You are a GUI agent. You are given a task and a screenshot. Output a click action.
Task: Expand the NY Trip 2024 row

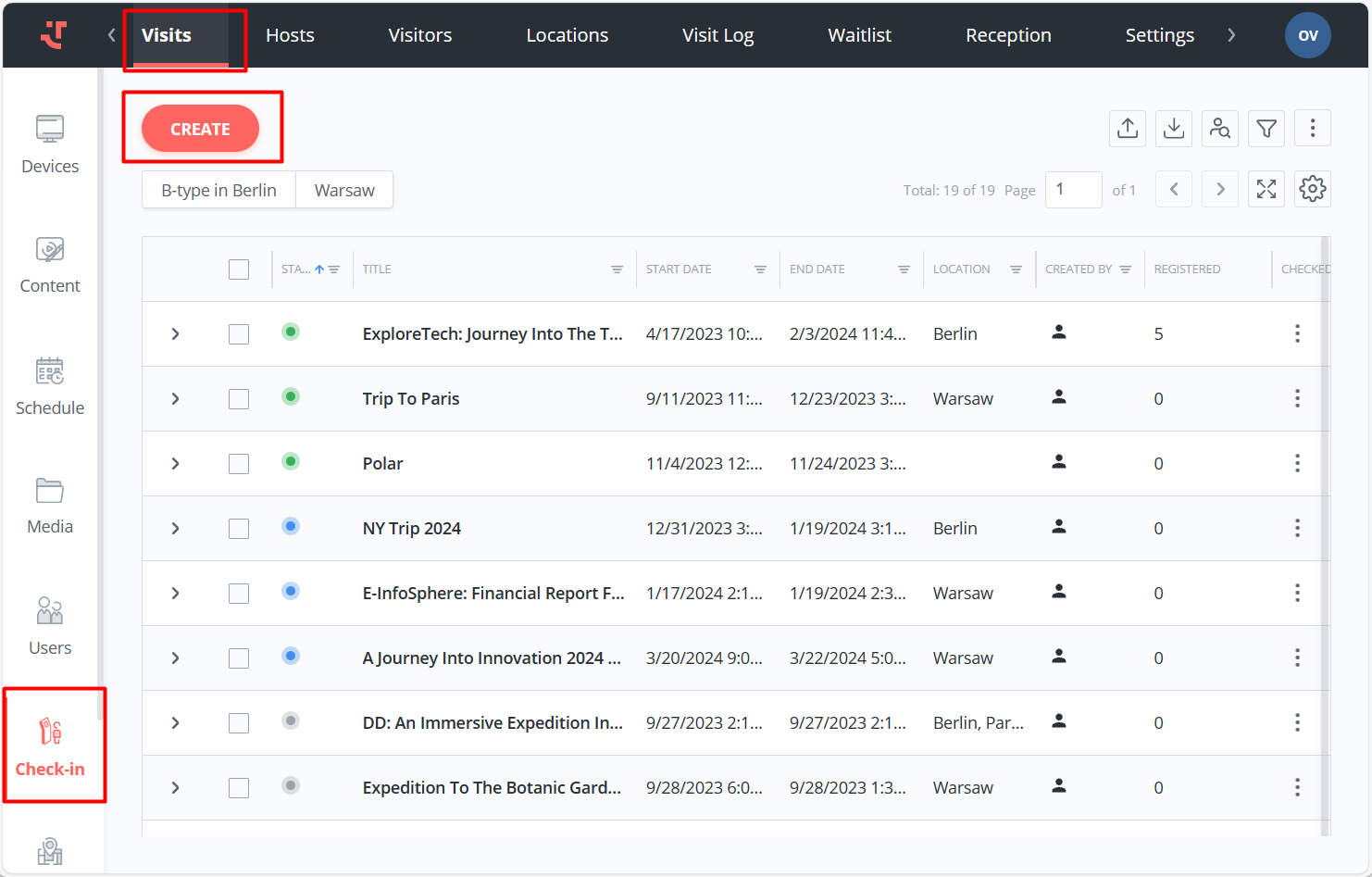tap(175, 529)
